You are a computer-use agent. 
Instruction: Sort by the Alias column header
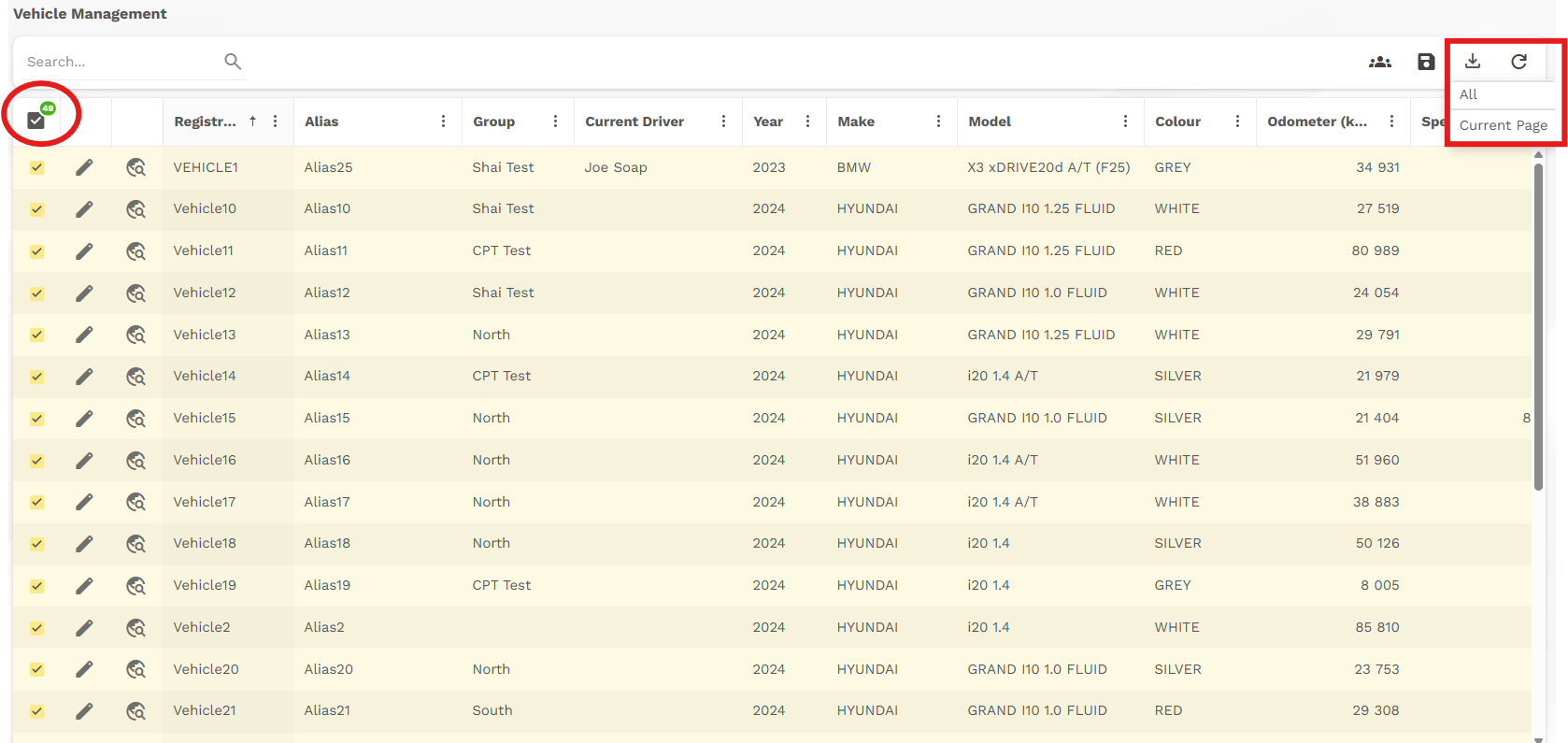321,121
